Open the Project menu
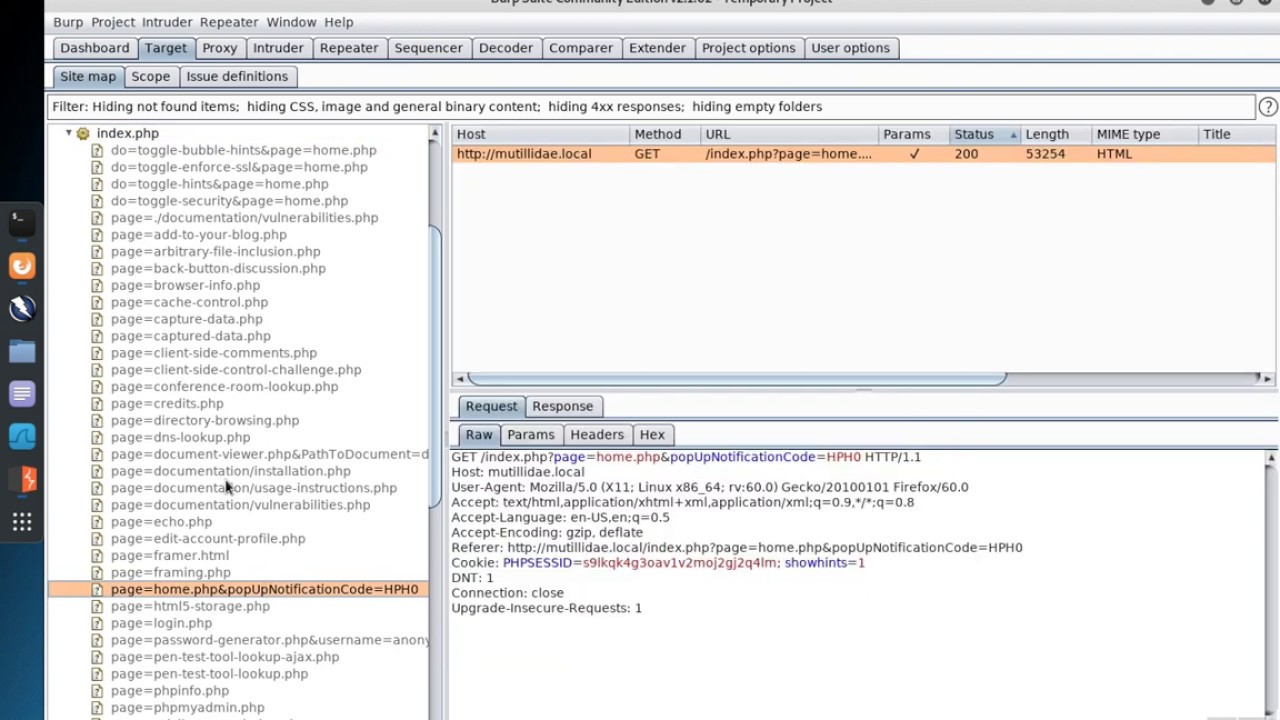1280x720 pixels. coord(113,22)
